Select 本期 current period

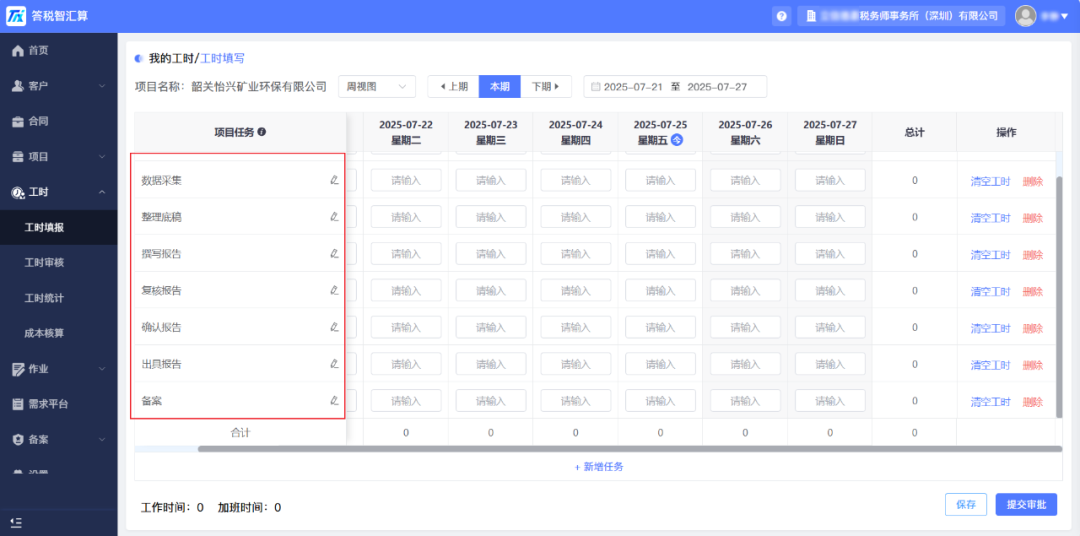click(499, 87)
